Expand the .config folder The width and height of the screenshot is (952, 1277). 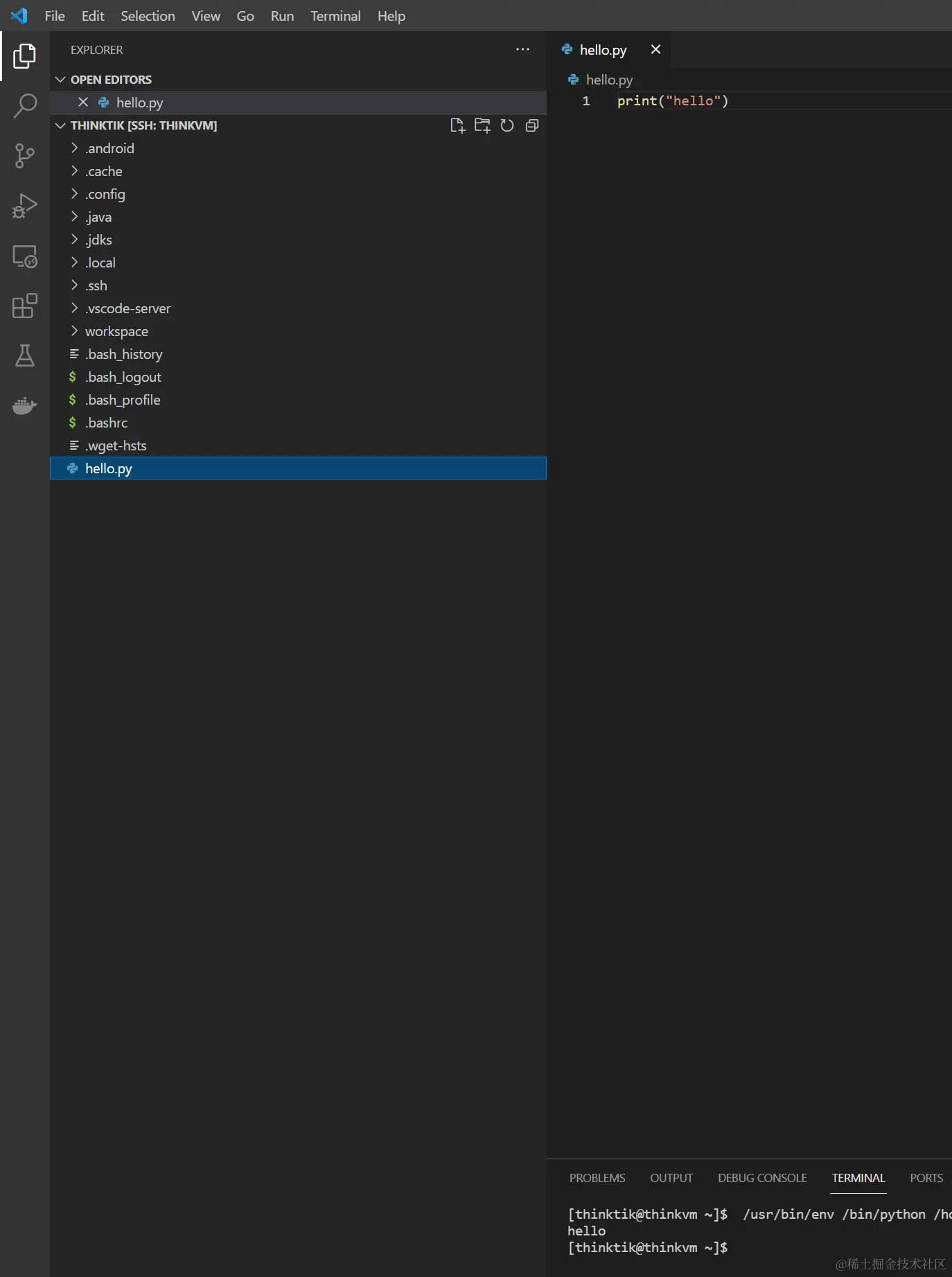298,194
